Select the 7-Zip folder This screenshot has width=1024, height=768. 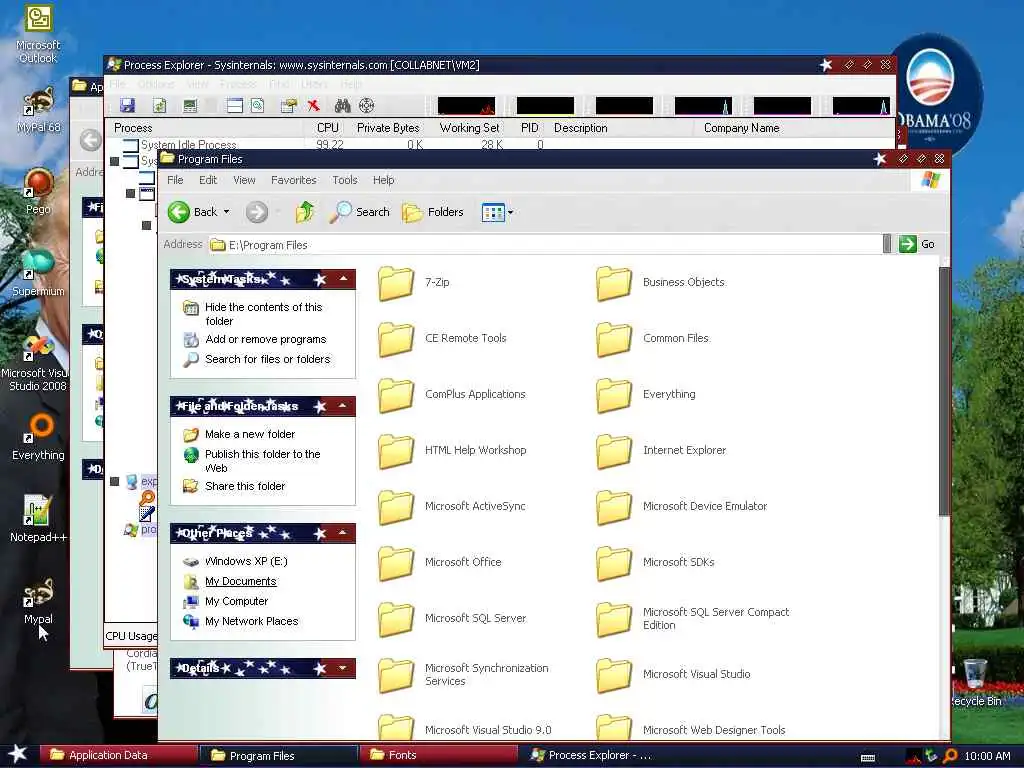tap(413, 283)
